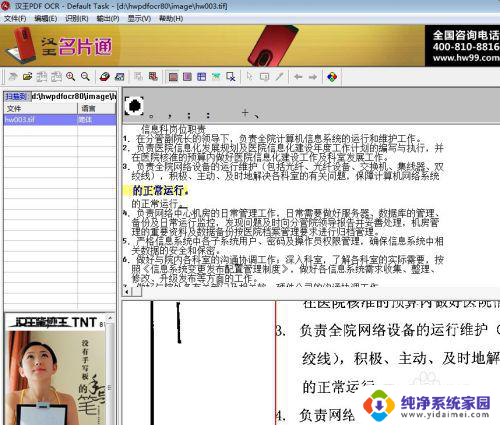500x425 pixels.
Task: Open the 文件(F) menu
Action: click(x=15, y=19)
